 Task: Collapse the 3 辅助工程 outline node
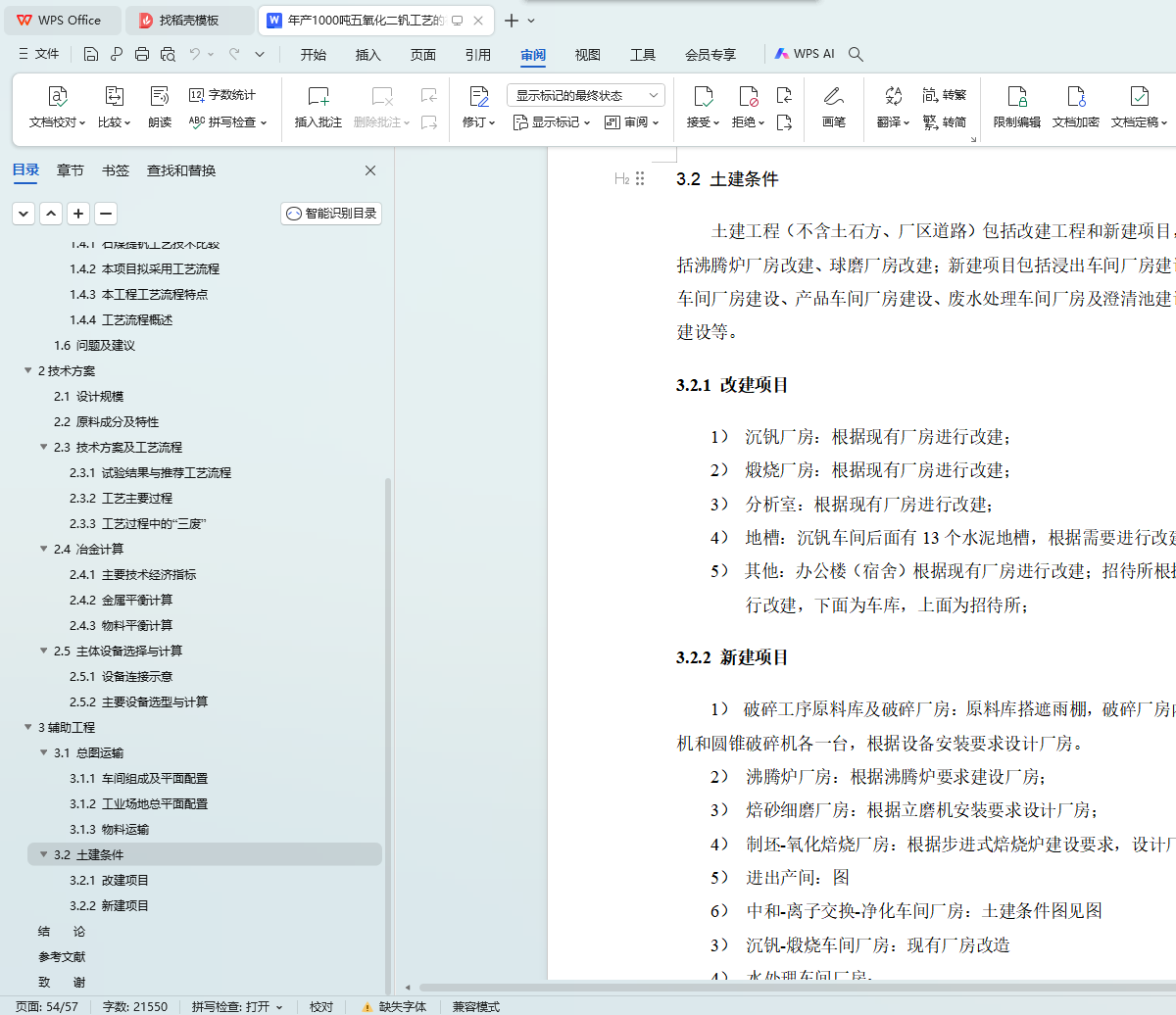point(27,727)
